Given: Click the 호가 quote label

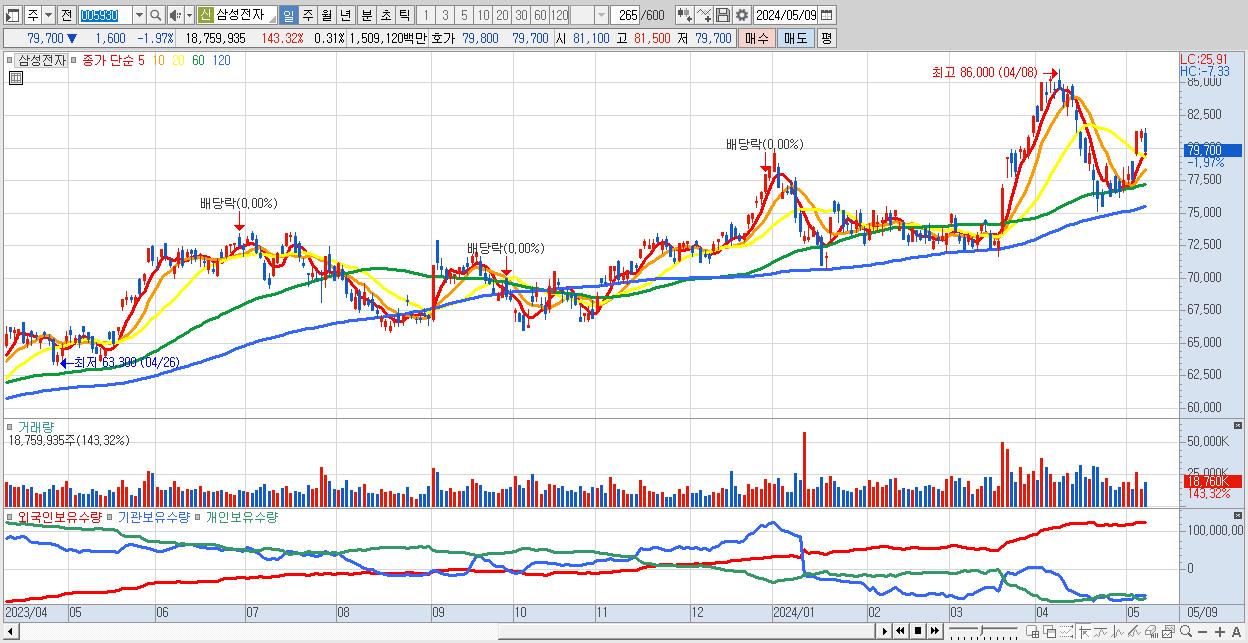Looking at the screenshot, I should (443, 38).
